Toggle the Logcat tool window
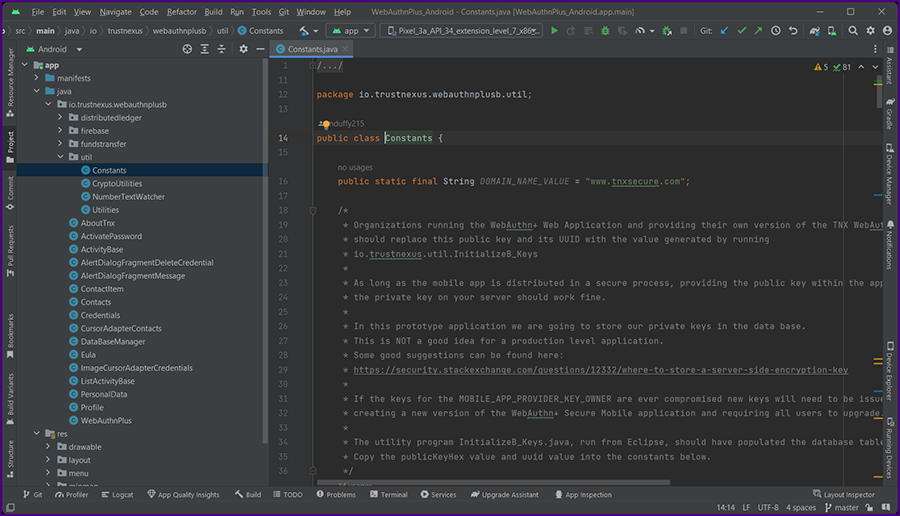 coord(116,494)
